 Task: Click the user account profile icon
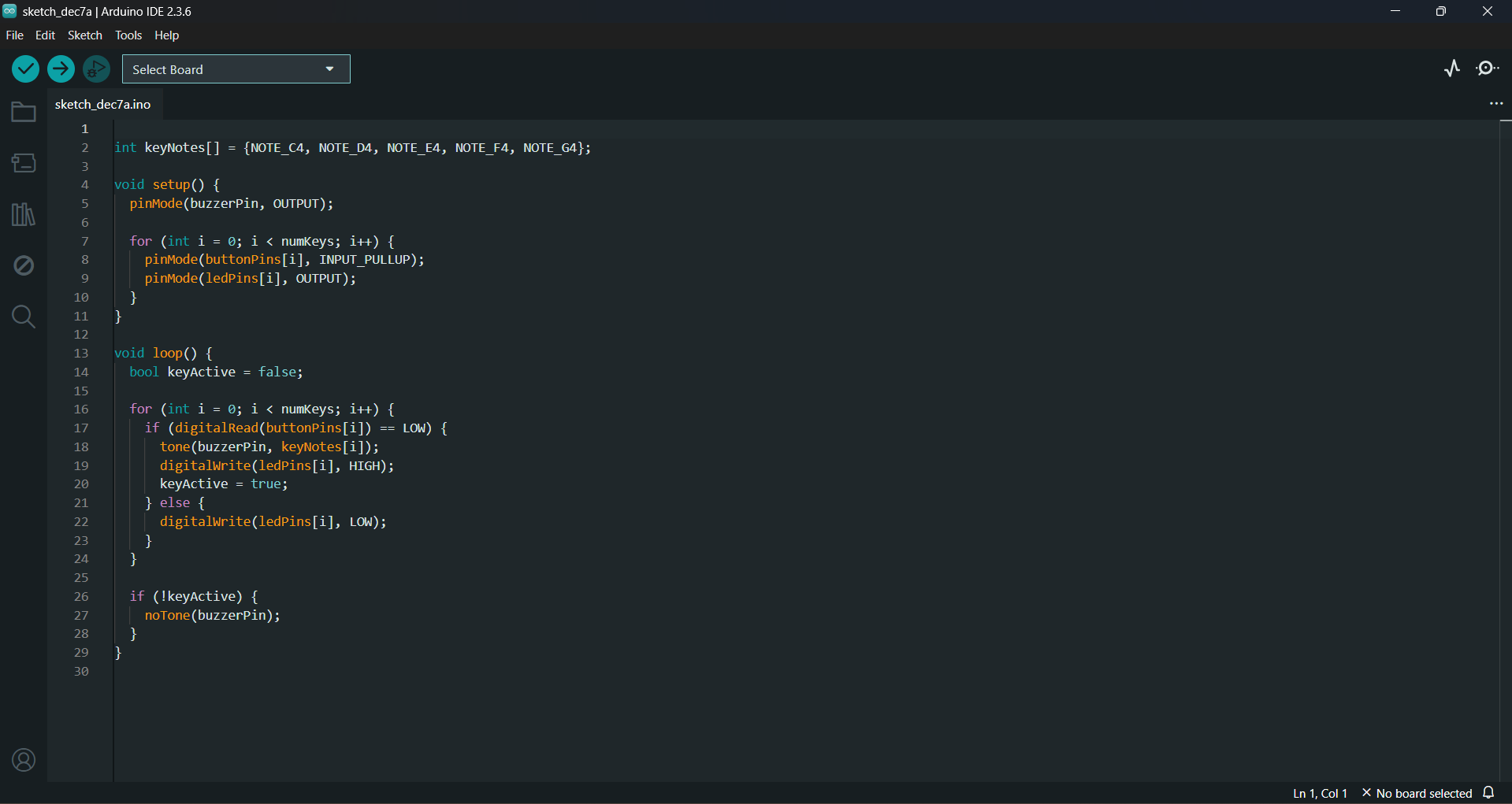pos(24,760)
